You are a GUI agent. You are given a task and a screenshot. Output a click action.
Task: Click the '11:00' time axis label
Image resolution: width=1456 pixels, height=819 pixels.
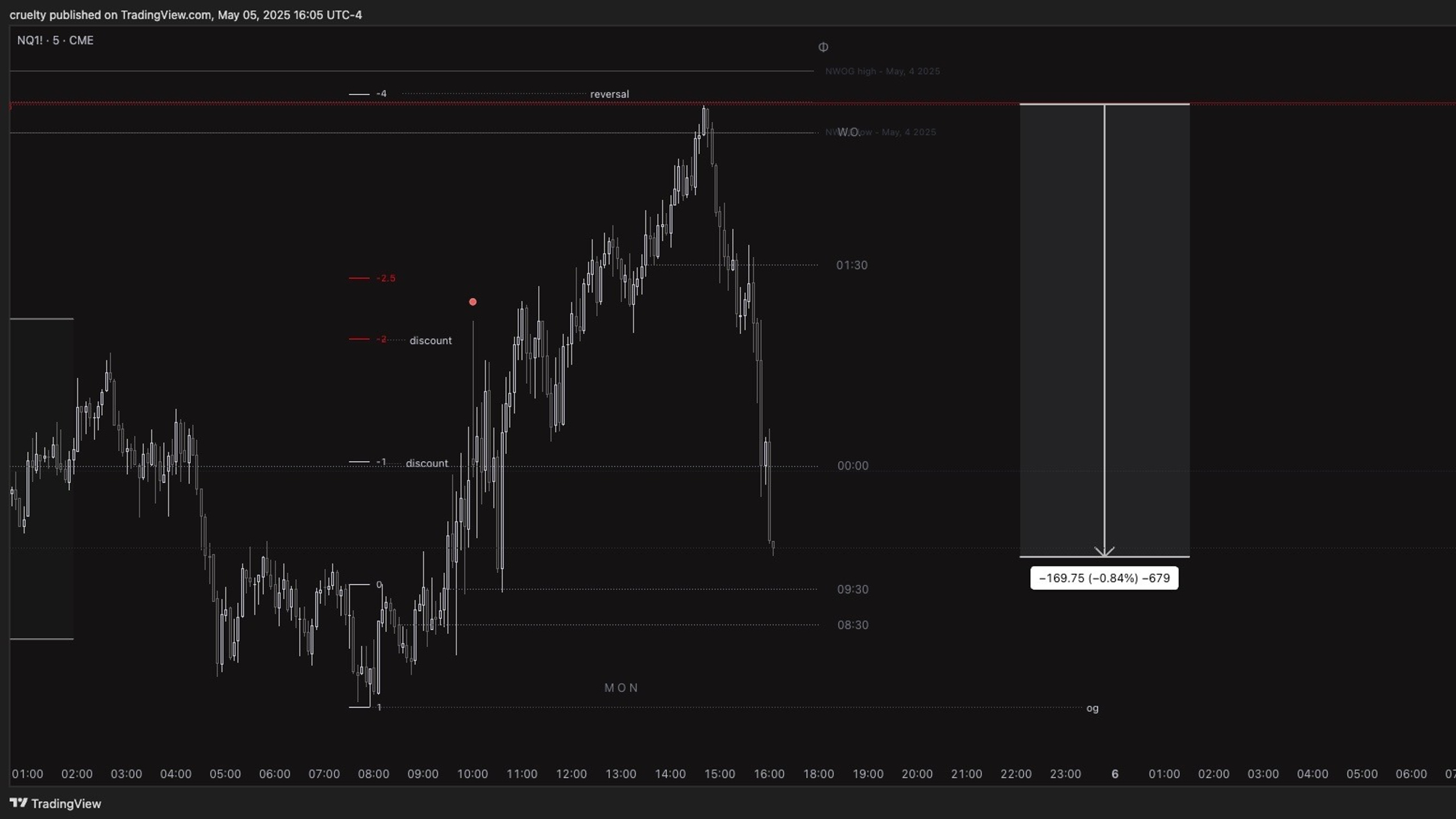[522, 774]
